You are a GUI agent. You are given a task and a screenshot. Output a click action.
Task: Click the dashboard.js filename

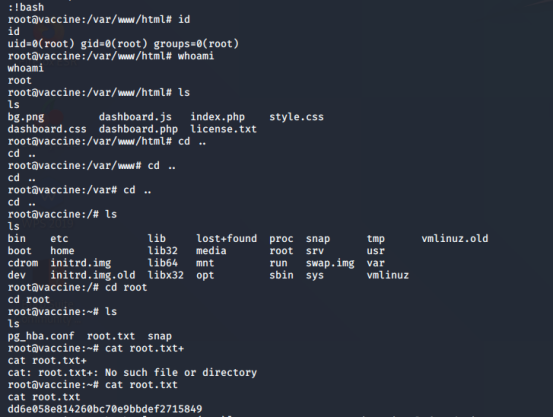(x=135, y=117)
